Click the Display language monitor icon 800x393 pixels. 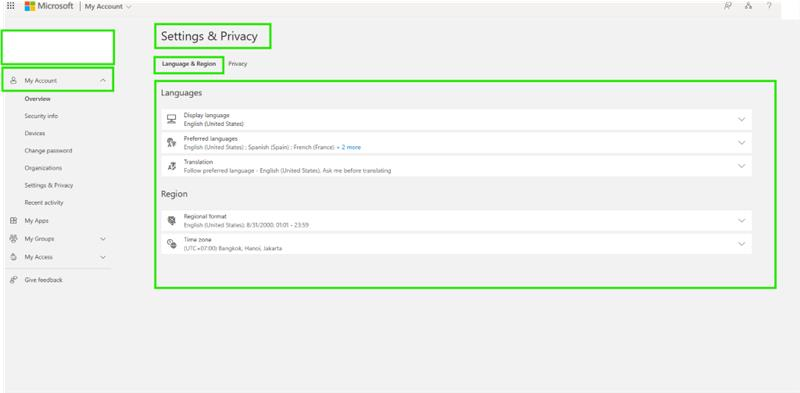[171, 119]
